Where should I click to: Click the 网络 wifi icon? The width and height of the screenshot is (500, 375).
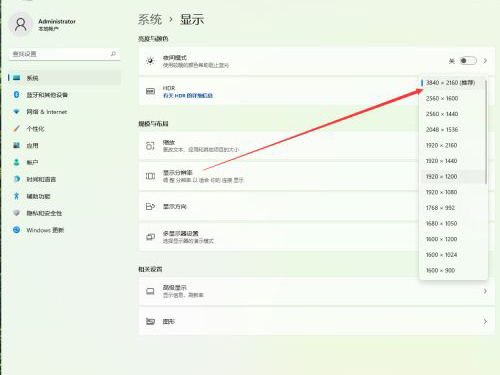pos(16,112)
